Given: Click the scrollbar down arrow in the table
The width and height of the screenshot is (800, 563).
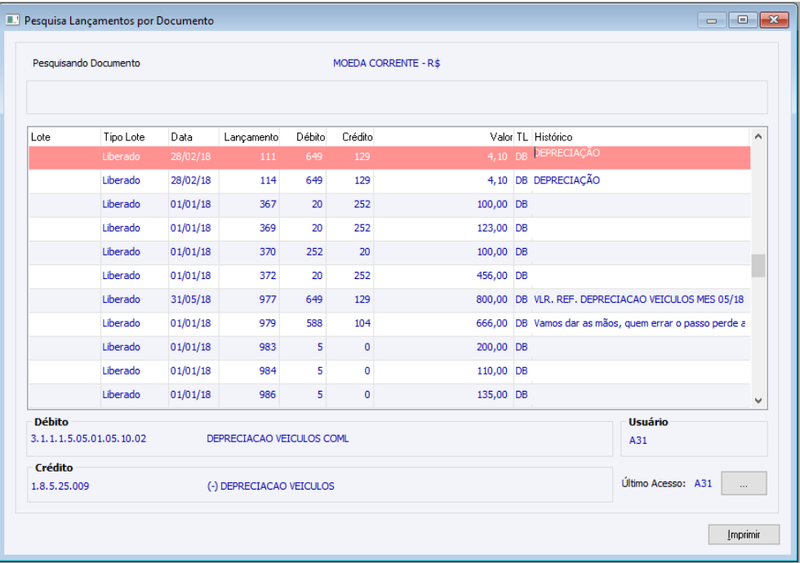Looking at the screenshot, I should (758, 401).
